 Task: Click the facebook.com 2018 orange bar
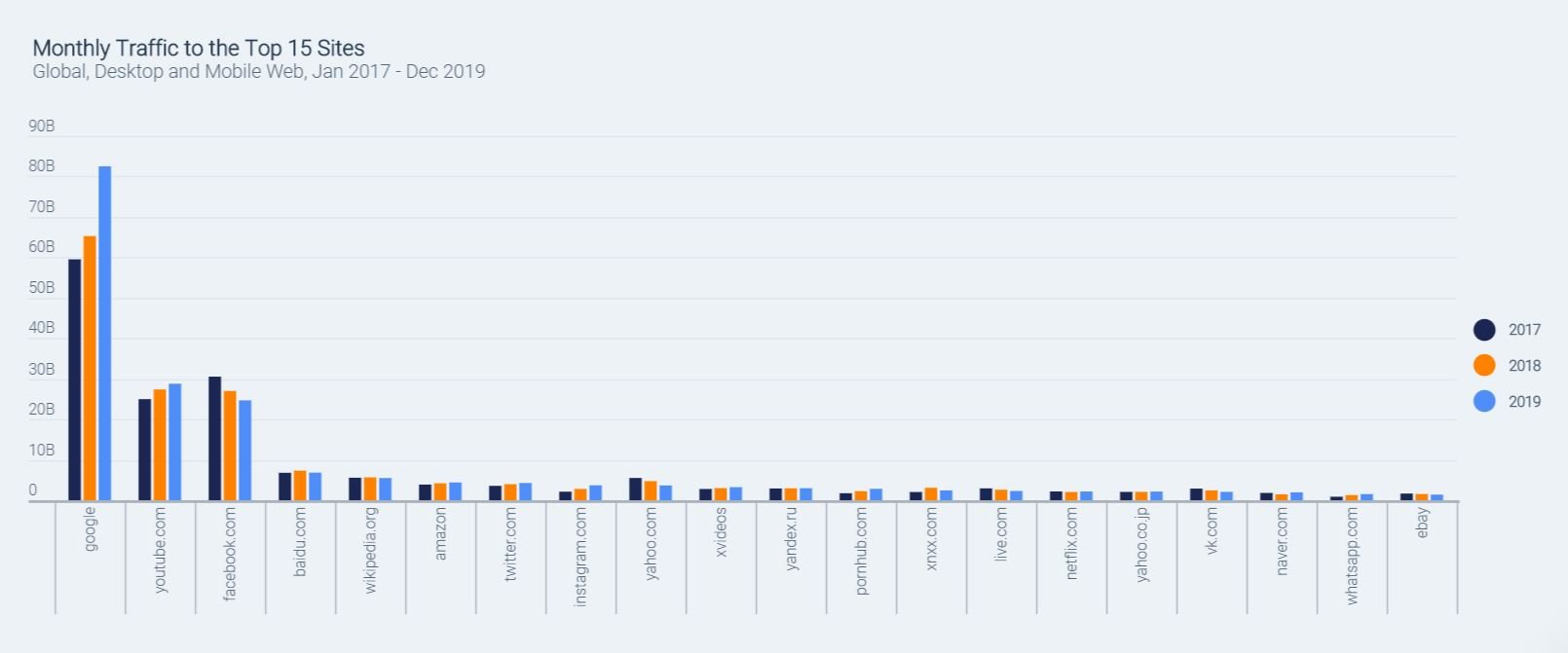pyautogui.click(x=230, y=446)
